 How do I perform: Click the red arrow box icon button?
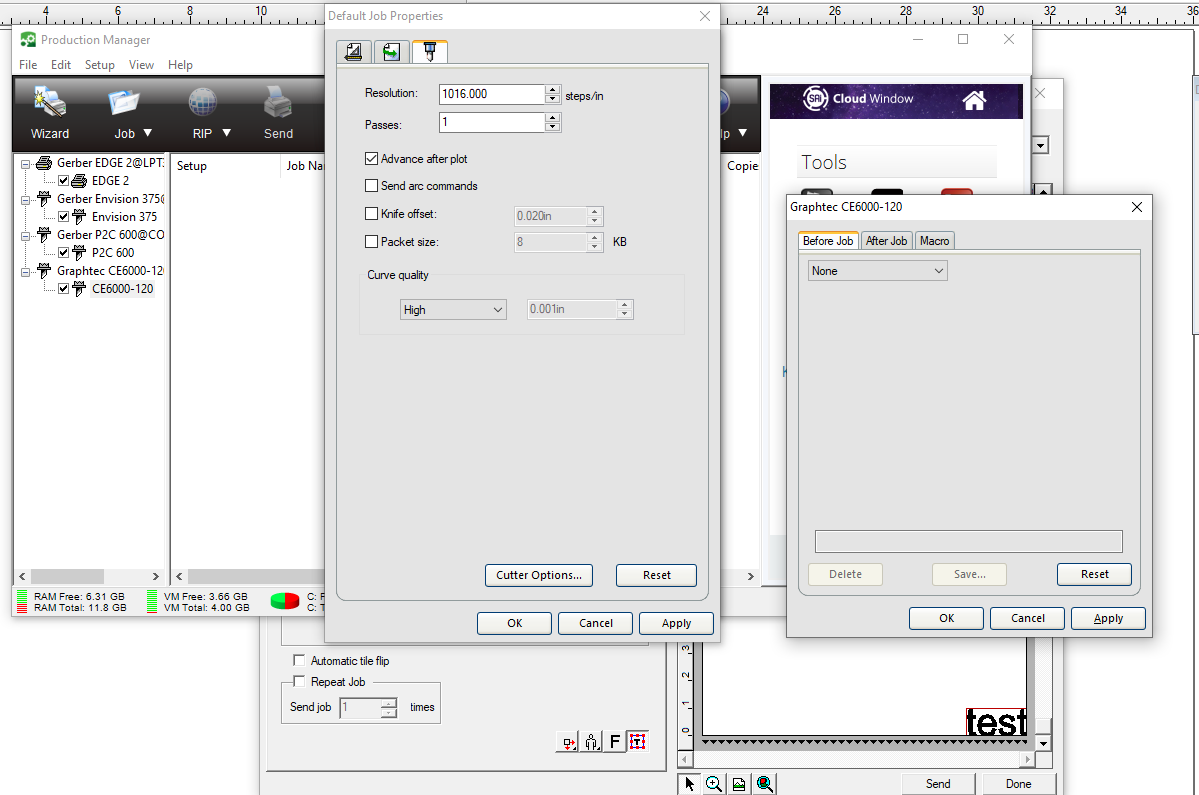click(x=568, y=741)
